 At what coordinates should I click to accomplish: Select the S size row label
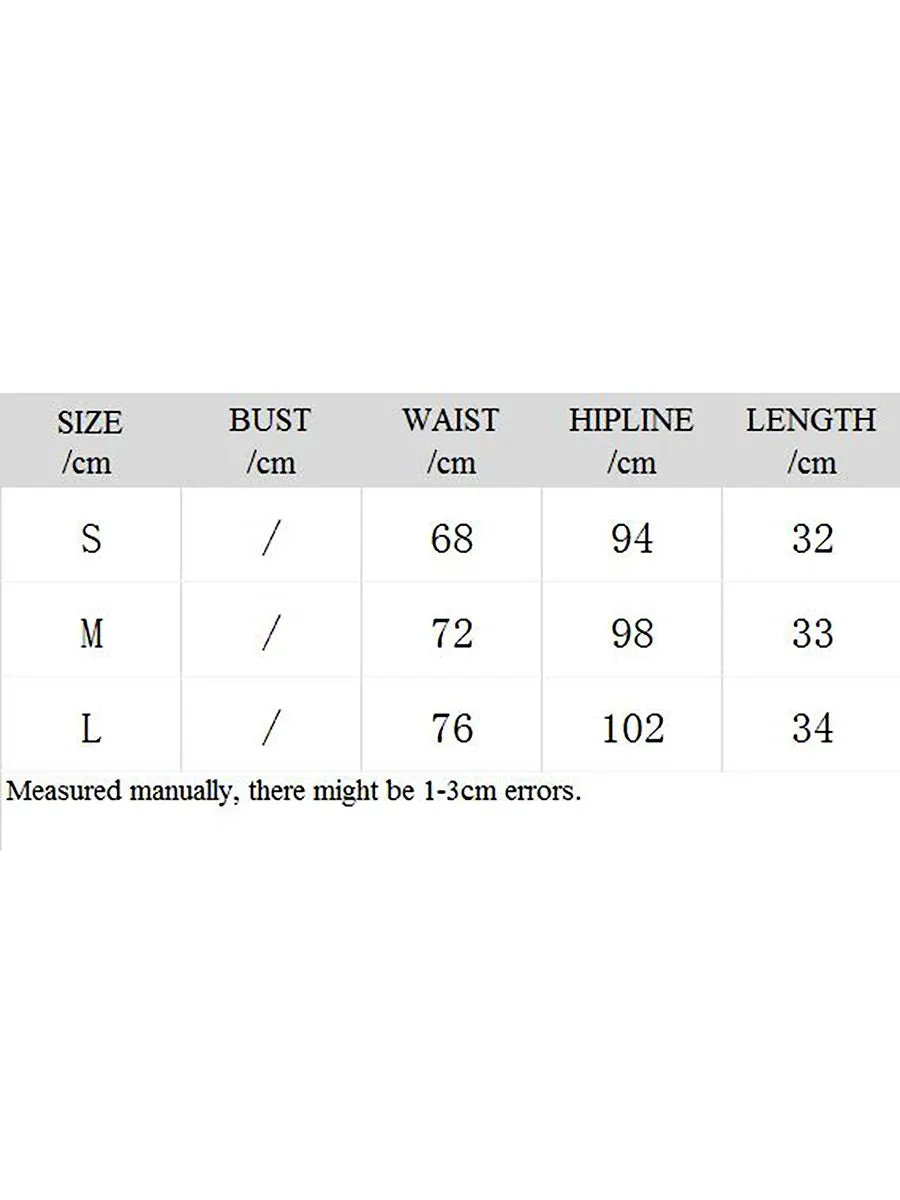click(91, 539)
